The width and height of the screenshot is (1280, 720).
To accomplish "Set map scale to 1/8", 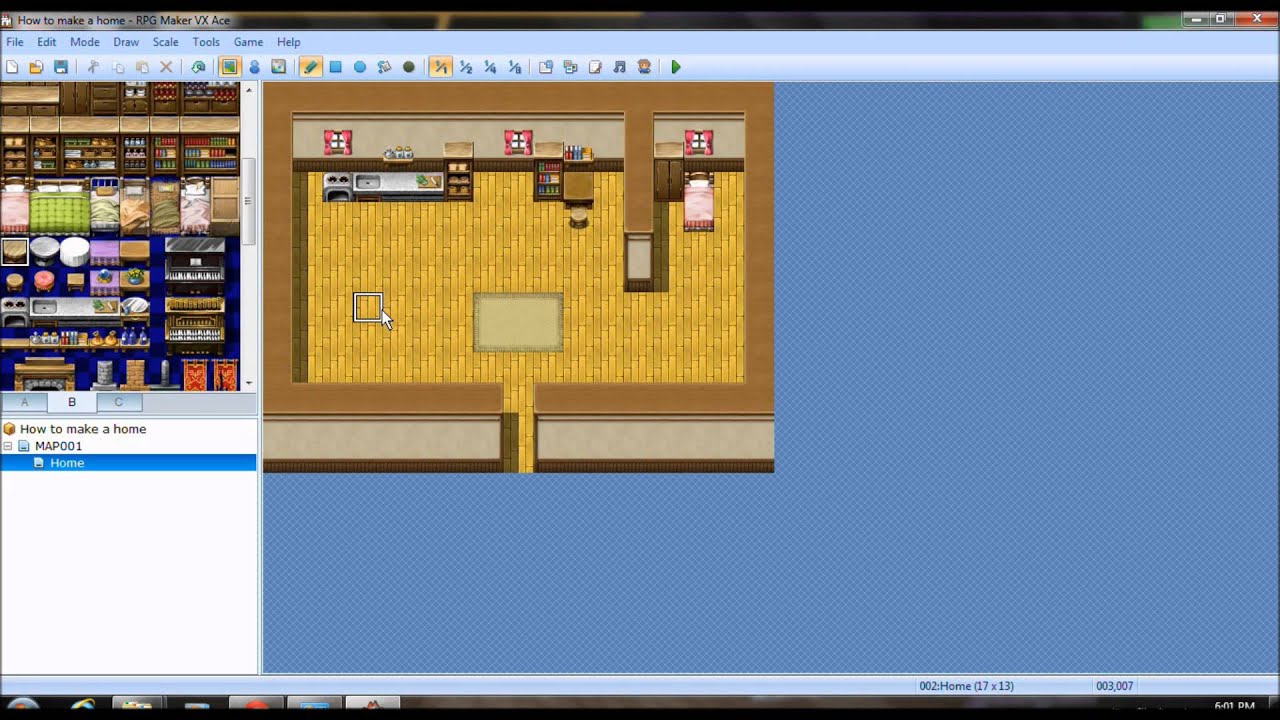I will (515, 67).
